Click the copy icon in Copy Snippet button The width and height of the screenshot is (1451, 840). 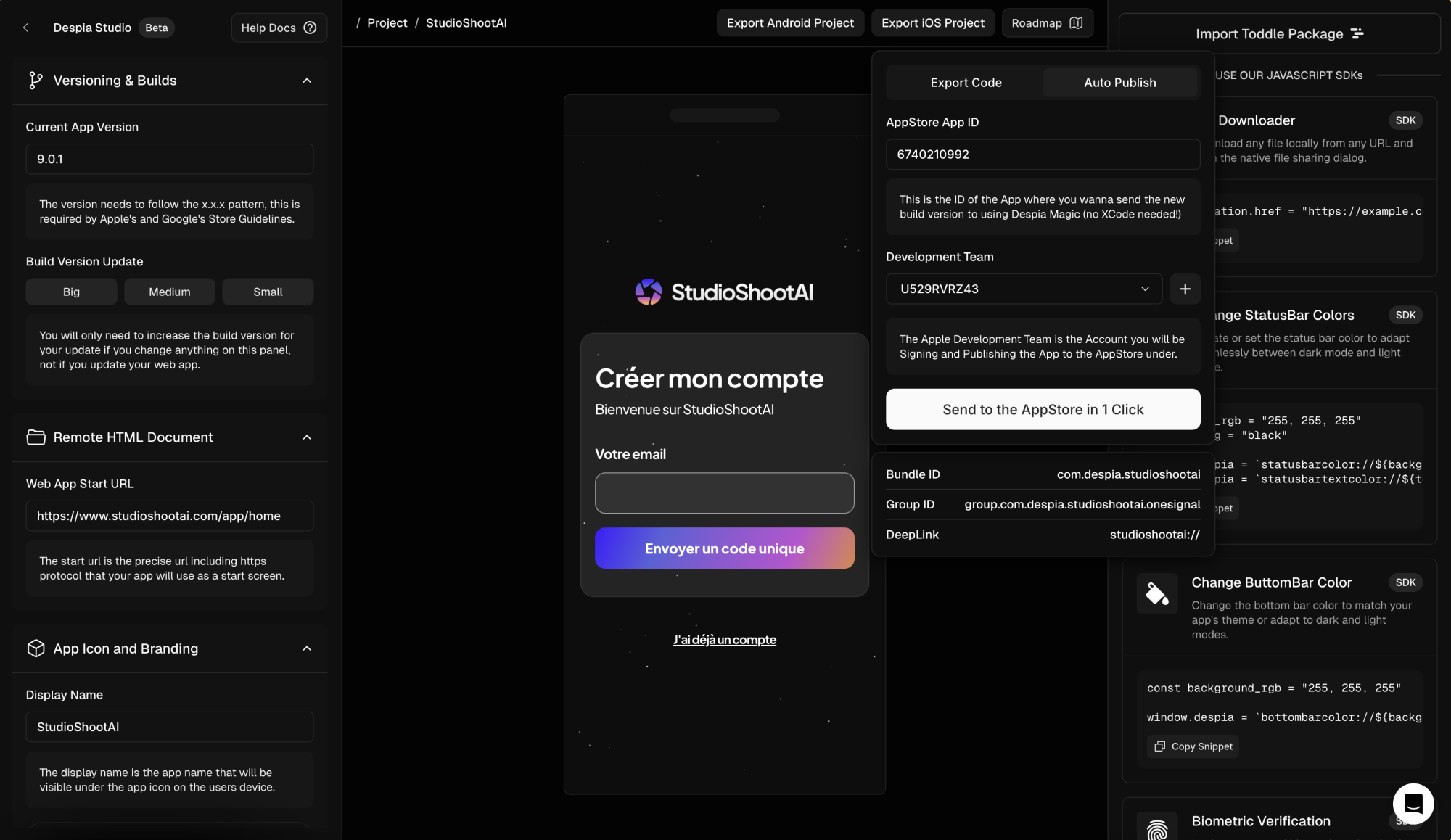click(1159, 746)
